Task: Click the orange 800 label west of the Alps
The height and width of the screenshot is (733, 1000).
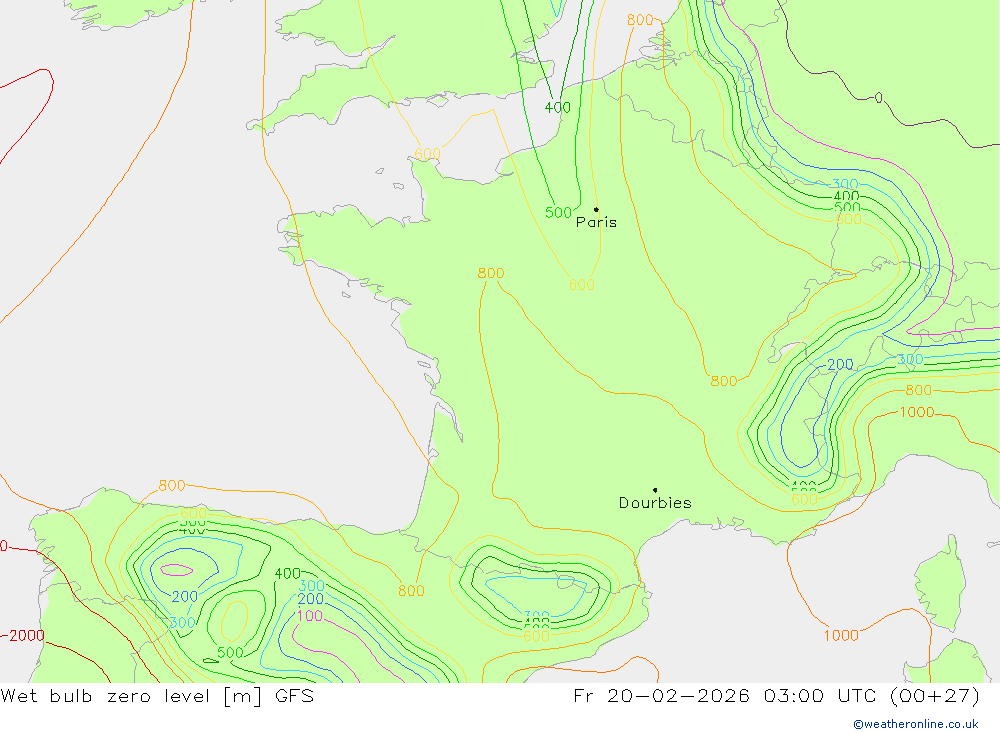Action: coord(723,381)
